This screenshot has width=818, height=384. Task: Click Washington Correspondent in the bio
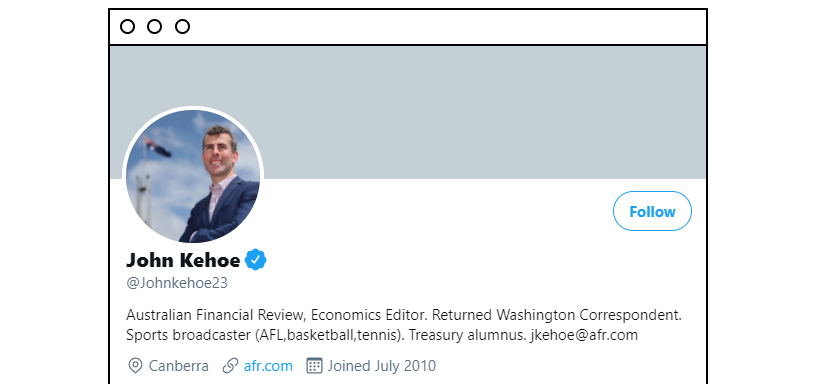[x=589, y=315]
